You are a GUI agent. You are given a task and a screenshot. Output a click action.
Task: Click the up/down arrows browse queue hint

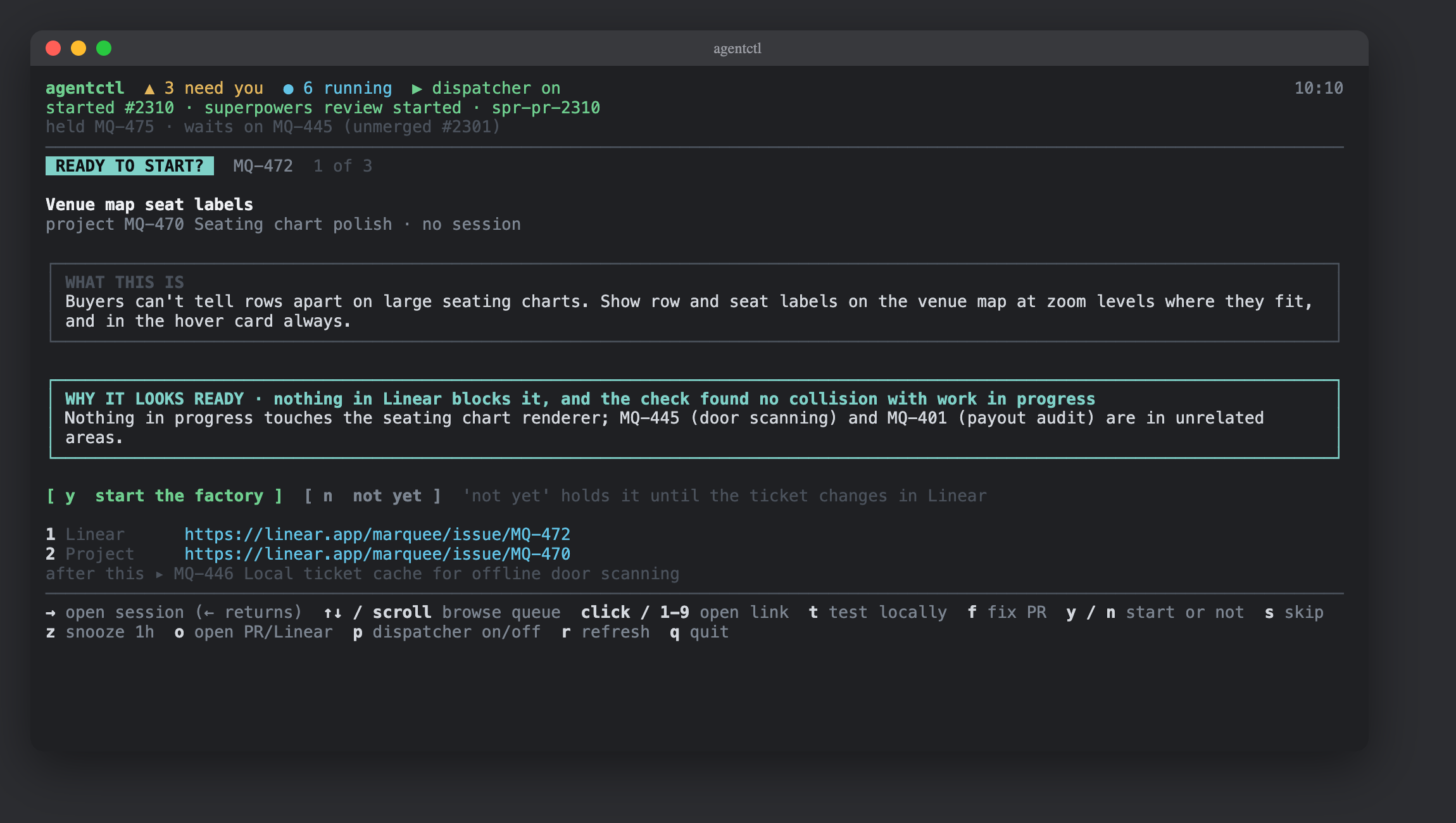[442, 612]
